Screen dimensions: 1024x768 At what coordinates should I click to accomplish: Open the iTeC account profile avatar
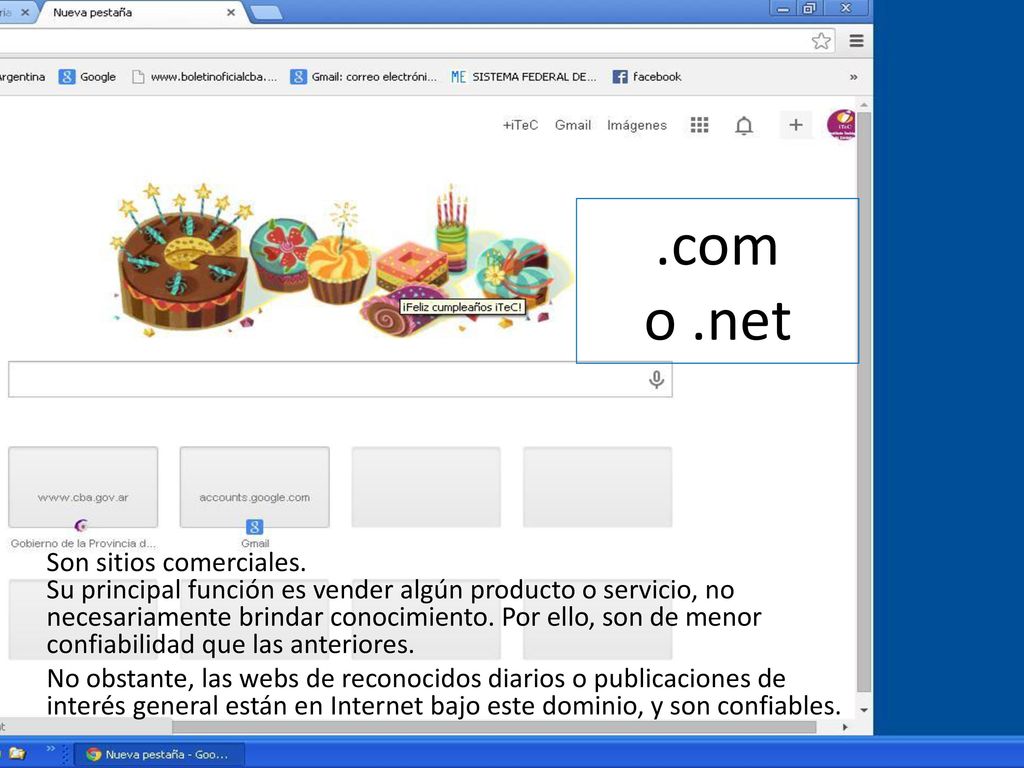[x=841, y=125]
